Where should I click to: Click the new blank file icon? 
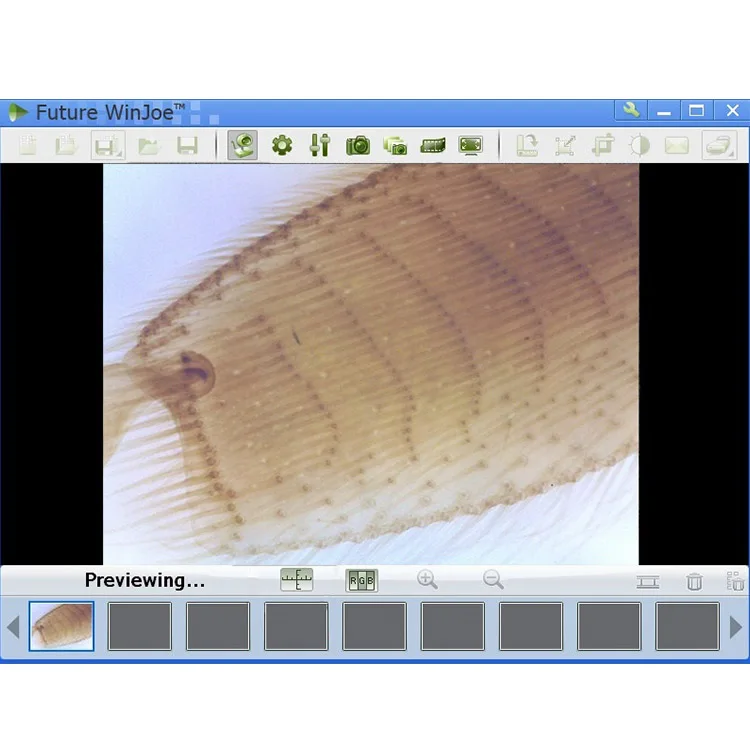click(28, 145)
